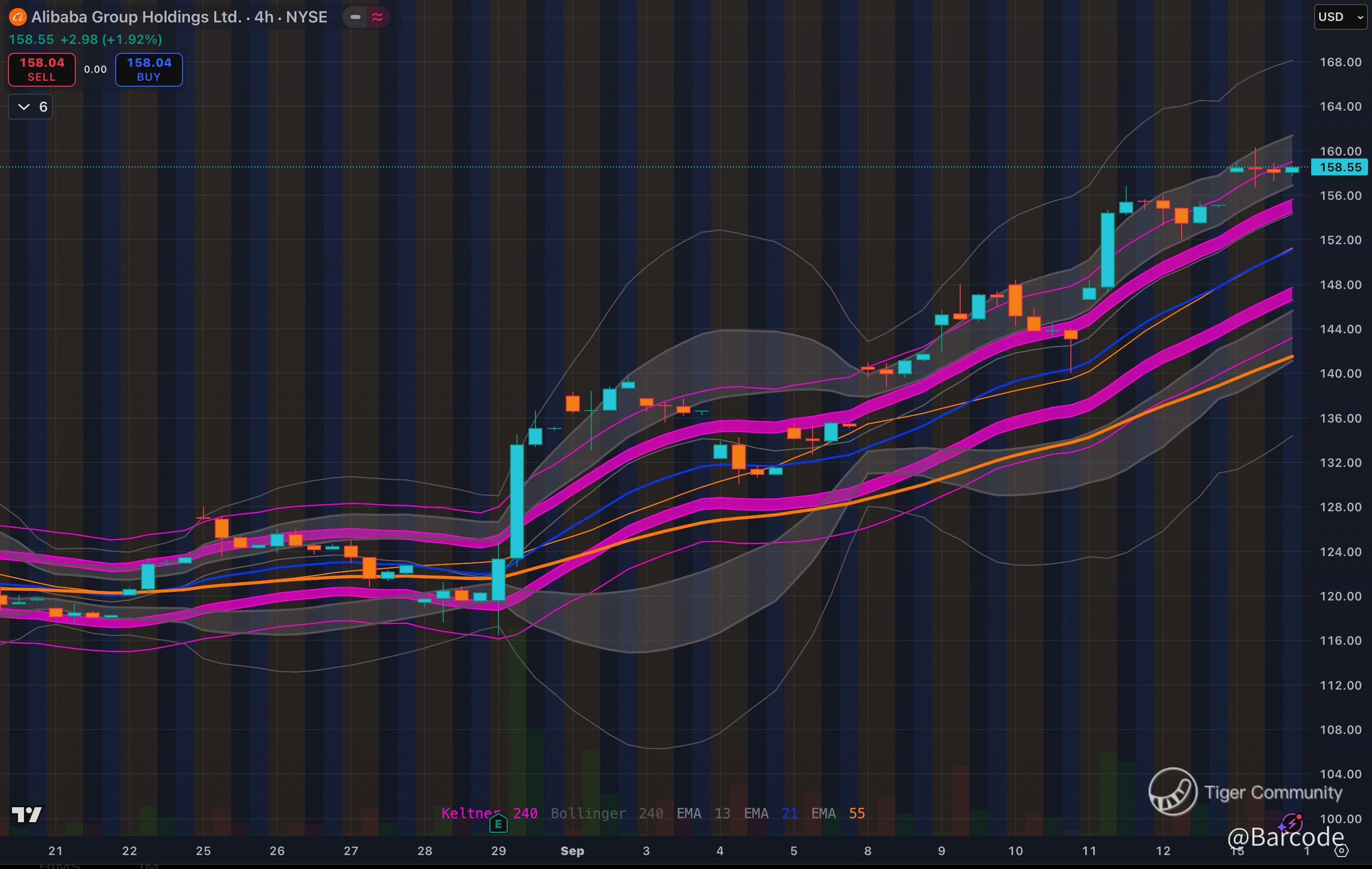Open the TradingView logo link
The image size is (1372, 869).
pos(27,814)
